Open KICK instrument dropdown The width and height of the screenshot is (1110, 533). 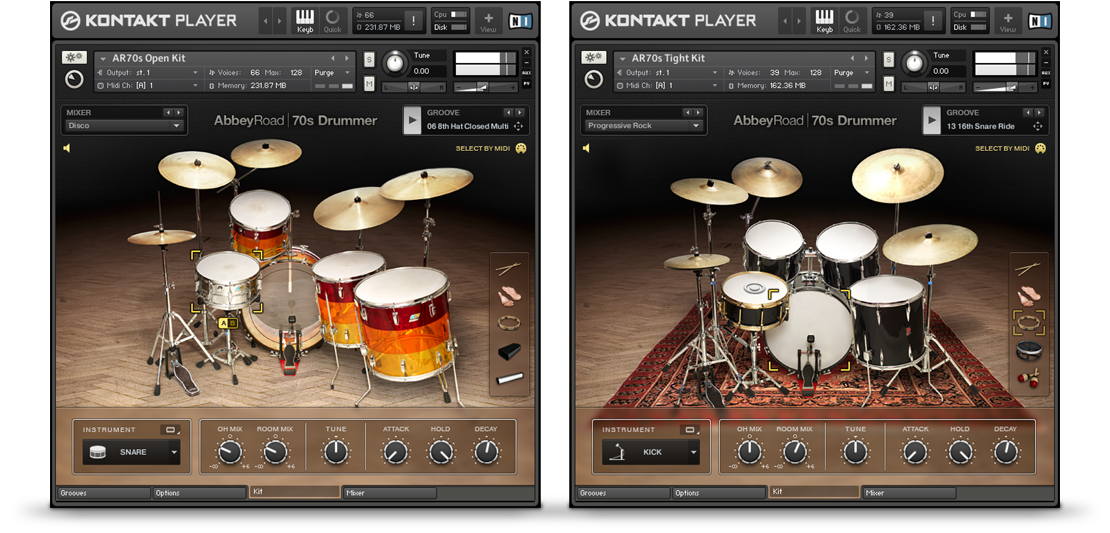[651, 452]
